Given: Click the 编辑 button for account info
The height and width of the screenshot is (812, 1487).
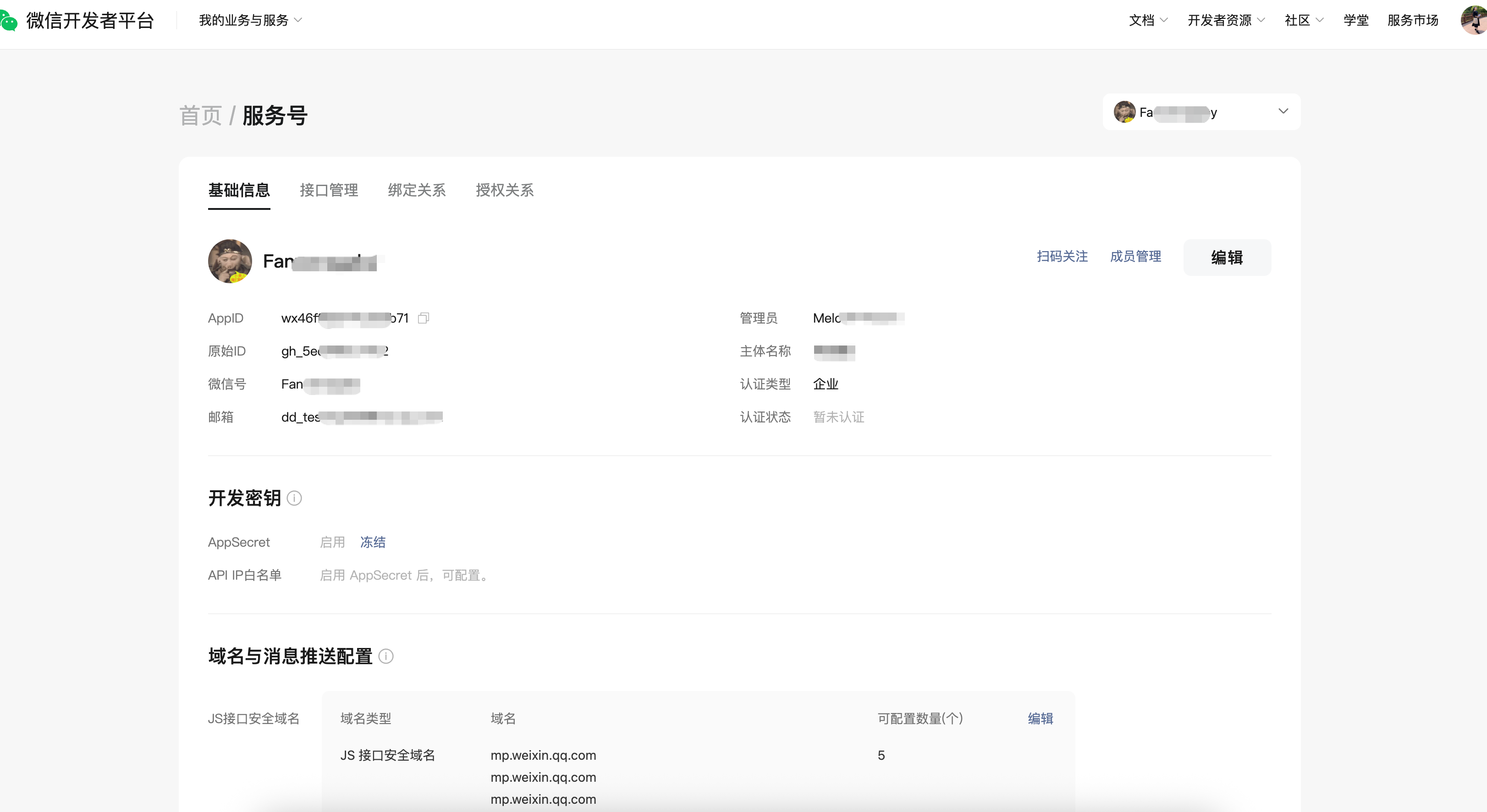Looking at the screenshot, I should (x=1227, y=258).
